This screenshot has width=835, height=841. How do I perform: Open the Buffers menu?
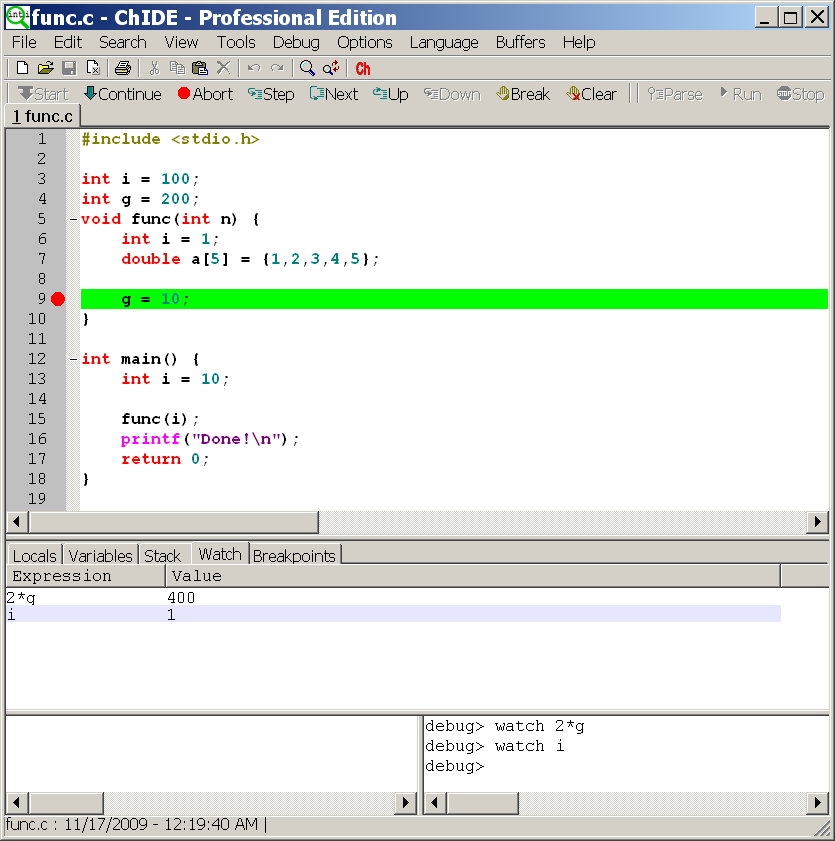[520, 42]
